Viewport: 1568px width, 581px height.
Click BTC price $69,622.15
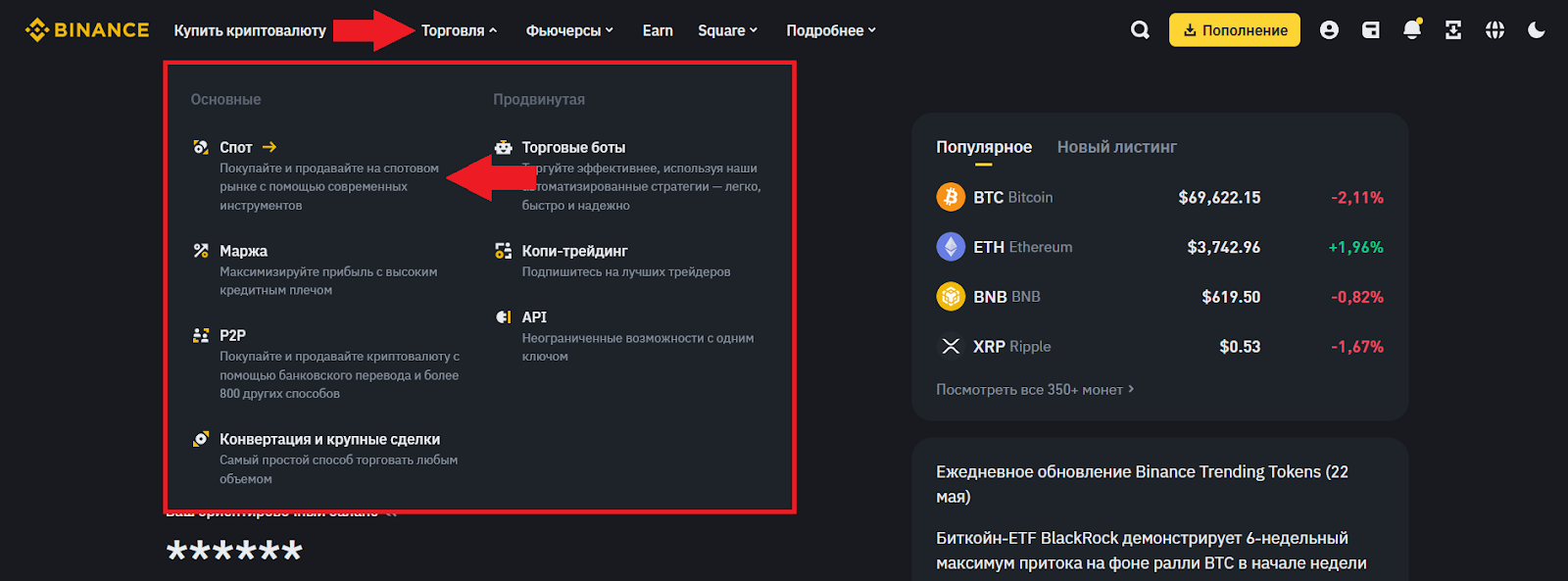(1219, 197)
